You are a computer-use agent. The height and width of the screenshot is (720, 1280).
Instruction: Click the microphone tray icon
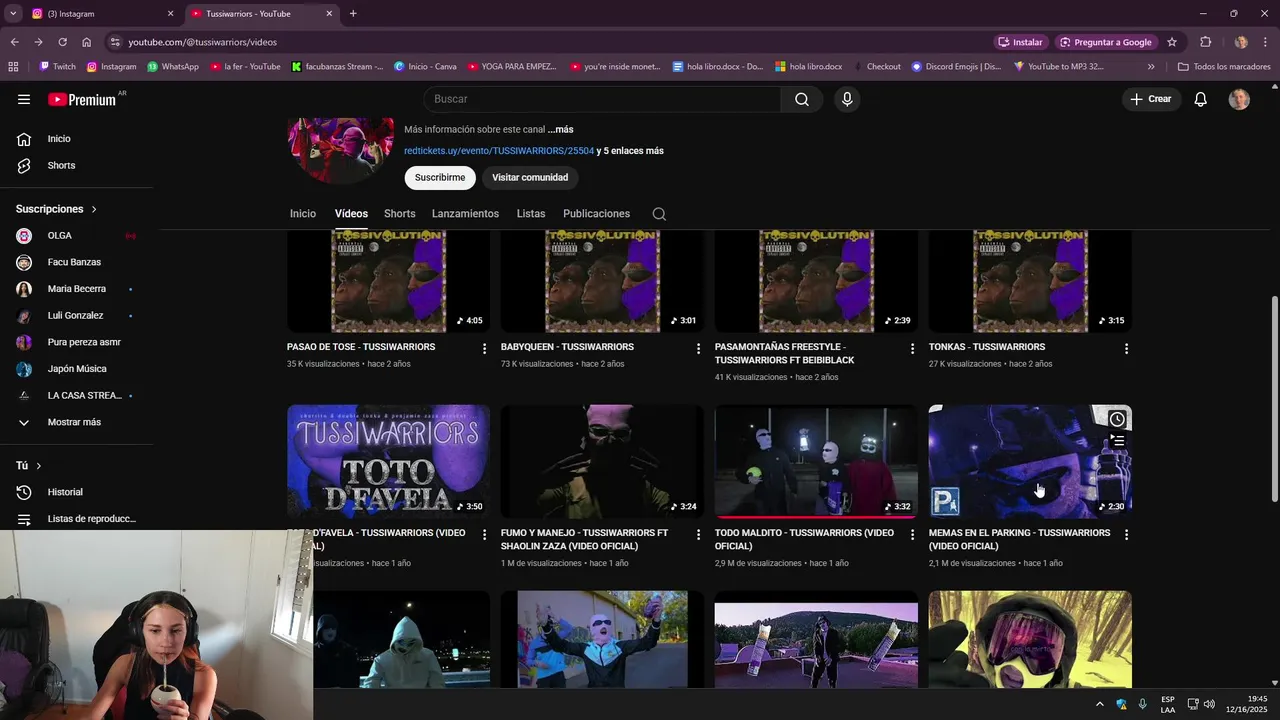click(x=1142, y=704)
